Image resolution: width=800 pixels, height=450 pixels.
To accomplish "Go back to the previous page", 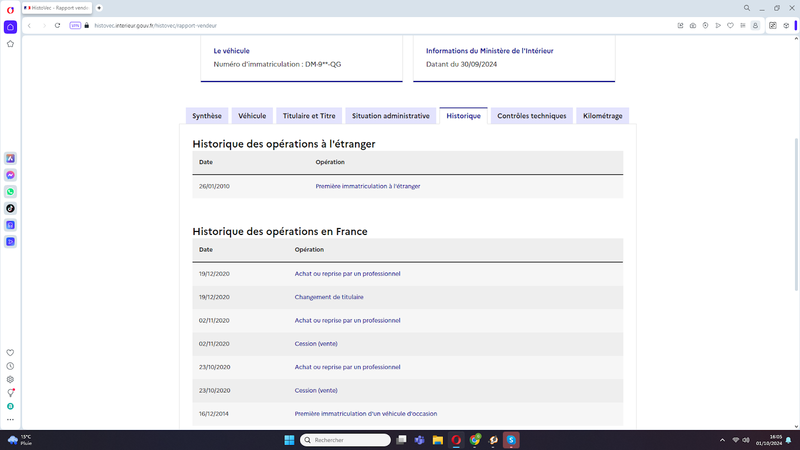I will click(x=30, y=26).
